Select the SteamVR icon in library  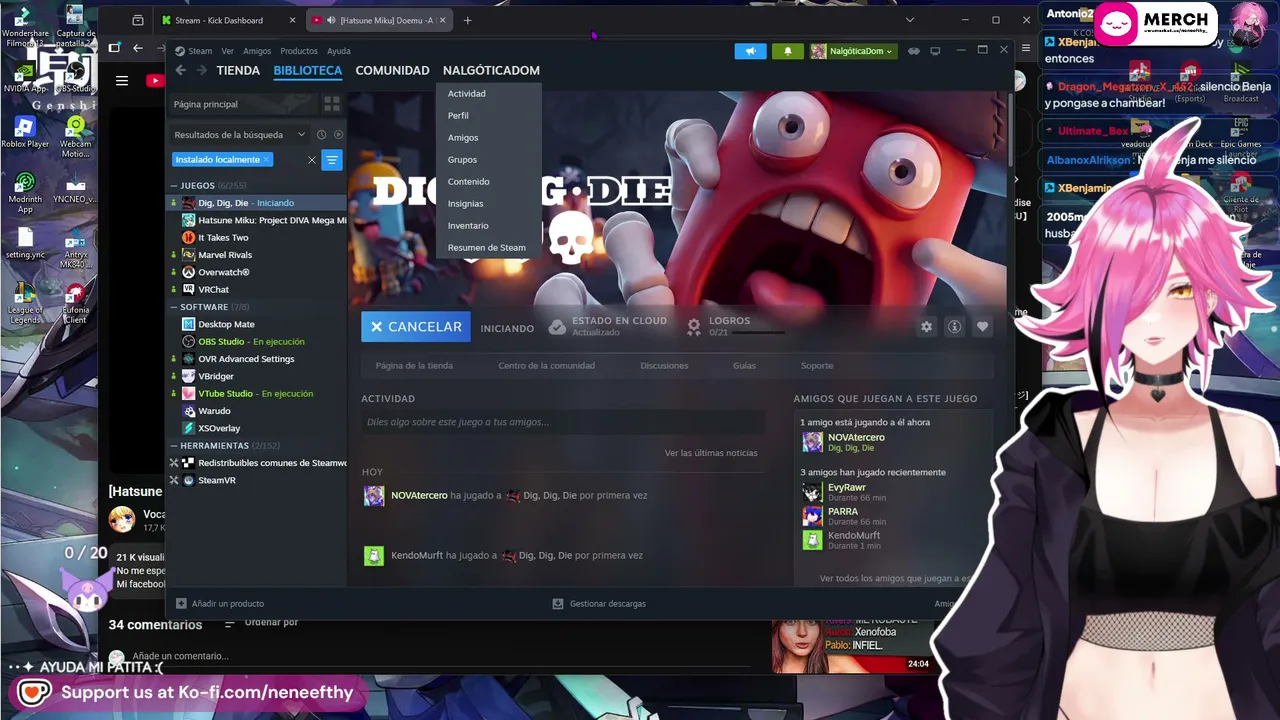(x=188, y=481)
